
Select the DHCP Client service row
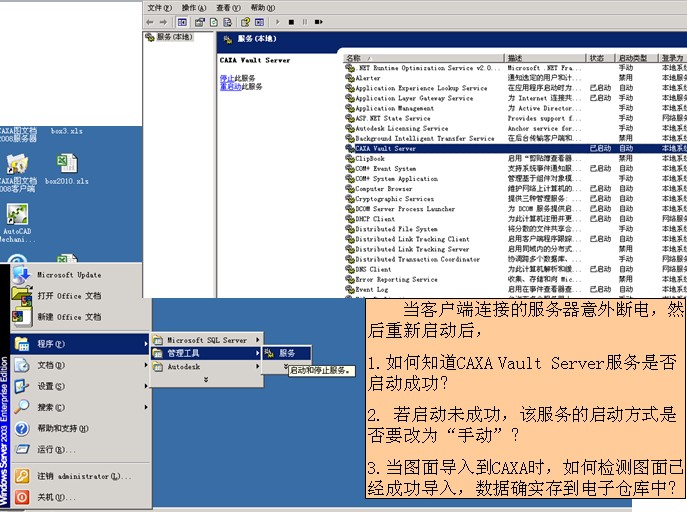tap(516, 219)
